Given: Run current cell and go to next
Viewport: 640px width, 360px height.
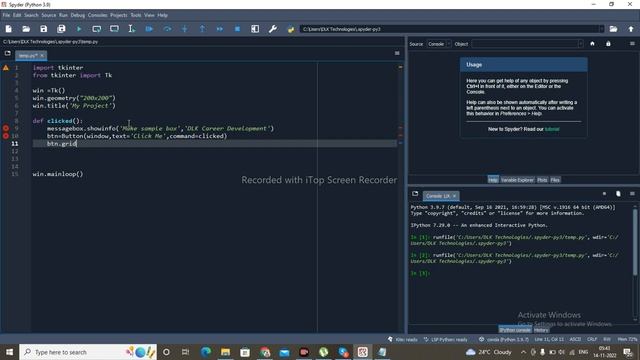Looking at the screenshot, I should click(x=114, y=29).
